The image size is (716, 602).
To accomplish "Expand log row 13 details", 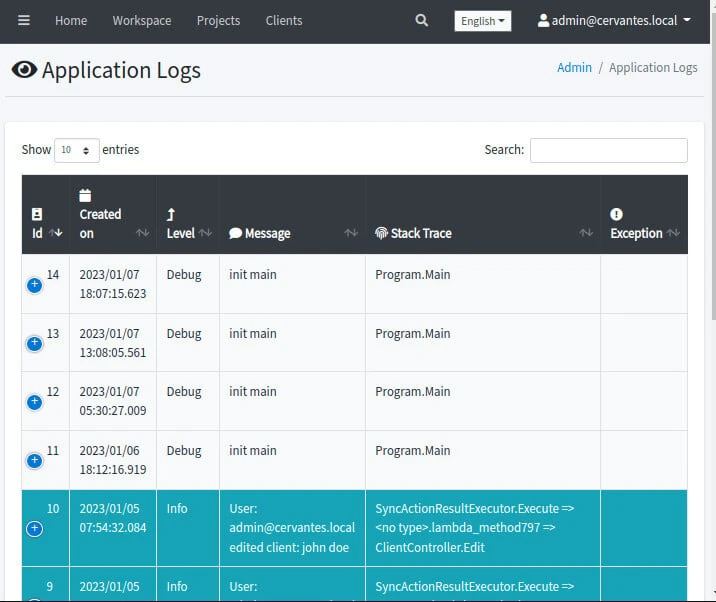I will point(34,343).
